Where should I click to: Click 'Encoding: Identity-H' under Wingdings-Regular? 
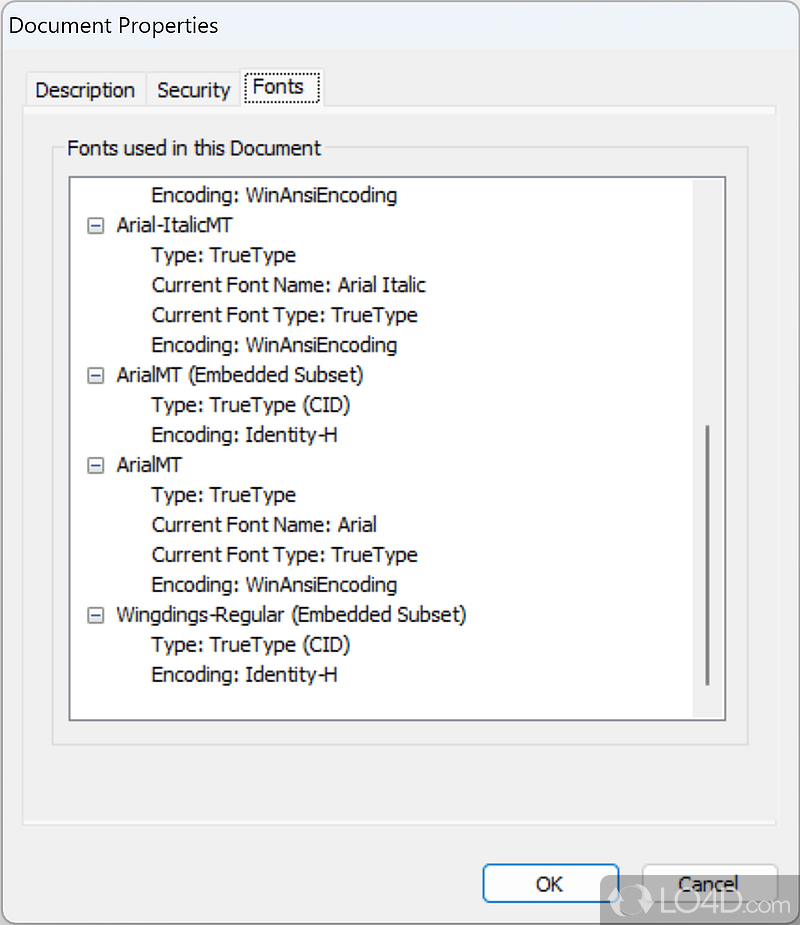(244, 674)
